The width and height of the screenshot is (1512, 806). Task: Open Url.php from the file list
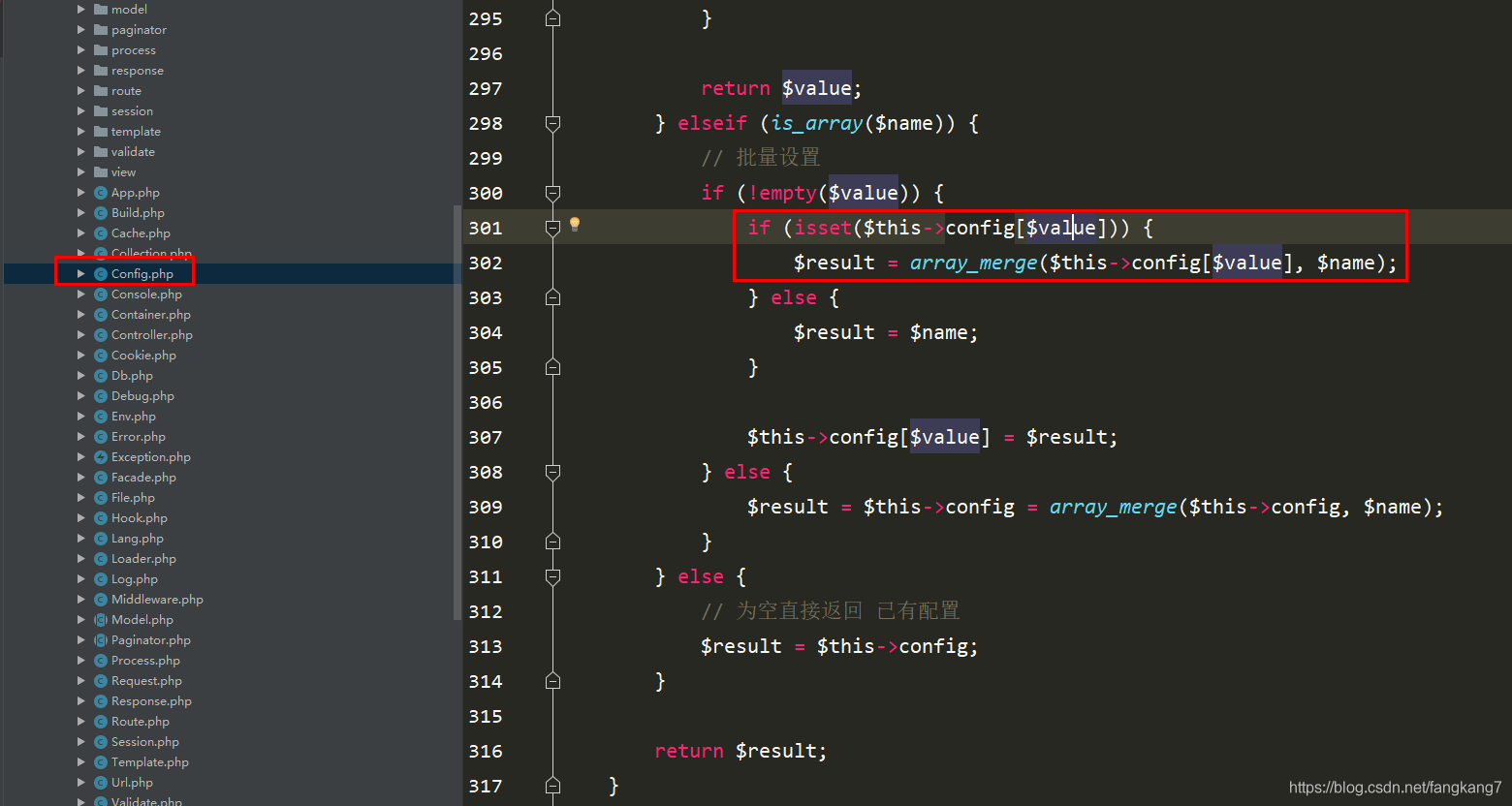point(132,783)
